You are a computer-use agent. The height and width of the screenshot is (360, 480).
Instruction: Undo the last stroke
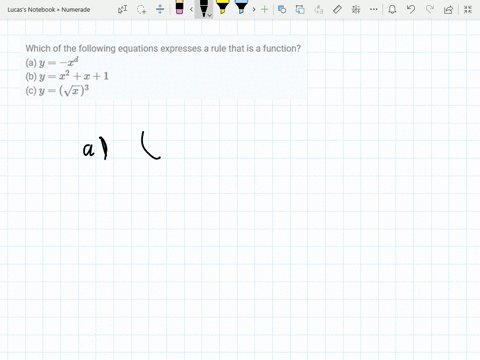[411, 9]
